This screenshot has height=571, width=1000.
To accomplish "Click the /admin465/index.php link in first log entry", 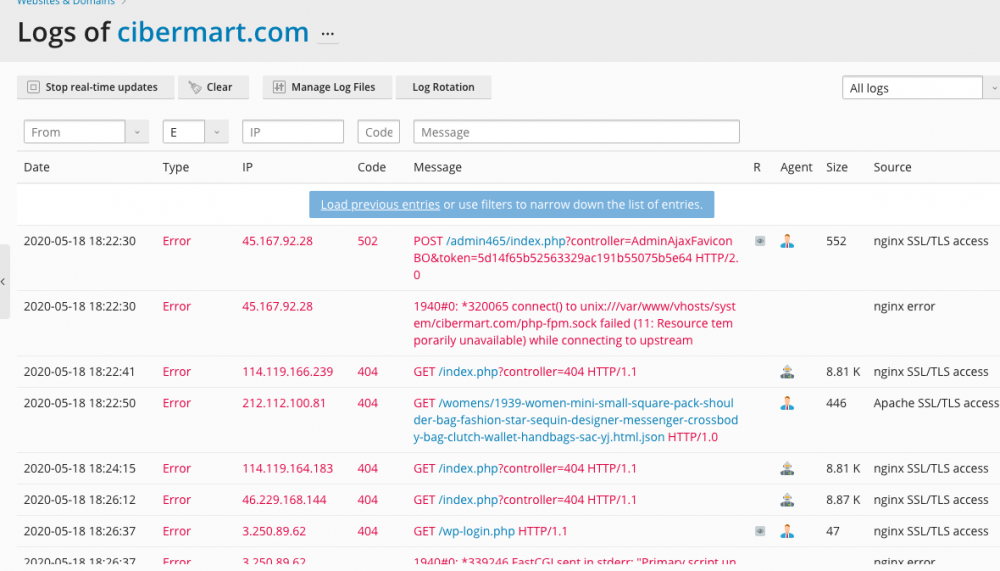I will 506,241.
